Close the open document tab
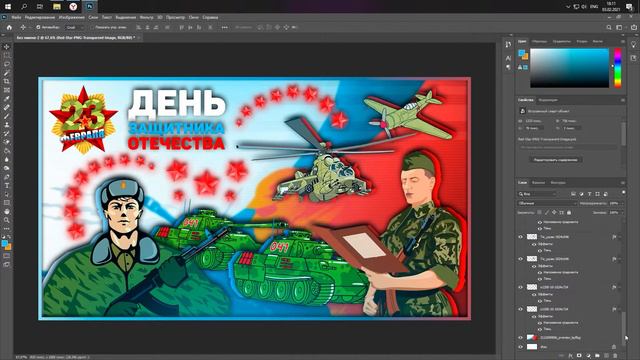The image size is (640, 360). (x=139, y=38)
